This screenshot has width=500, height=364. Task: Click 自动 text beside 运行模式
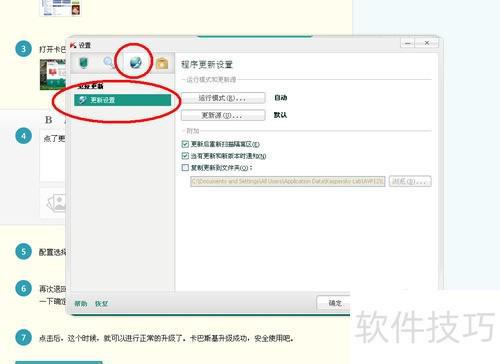(x=281, y=98)
